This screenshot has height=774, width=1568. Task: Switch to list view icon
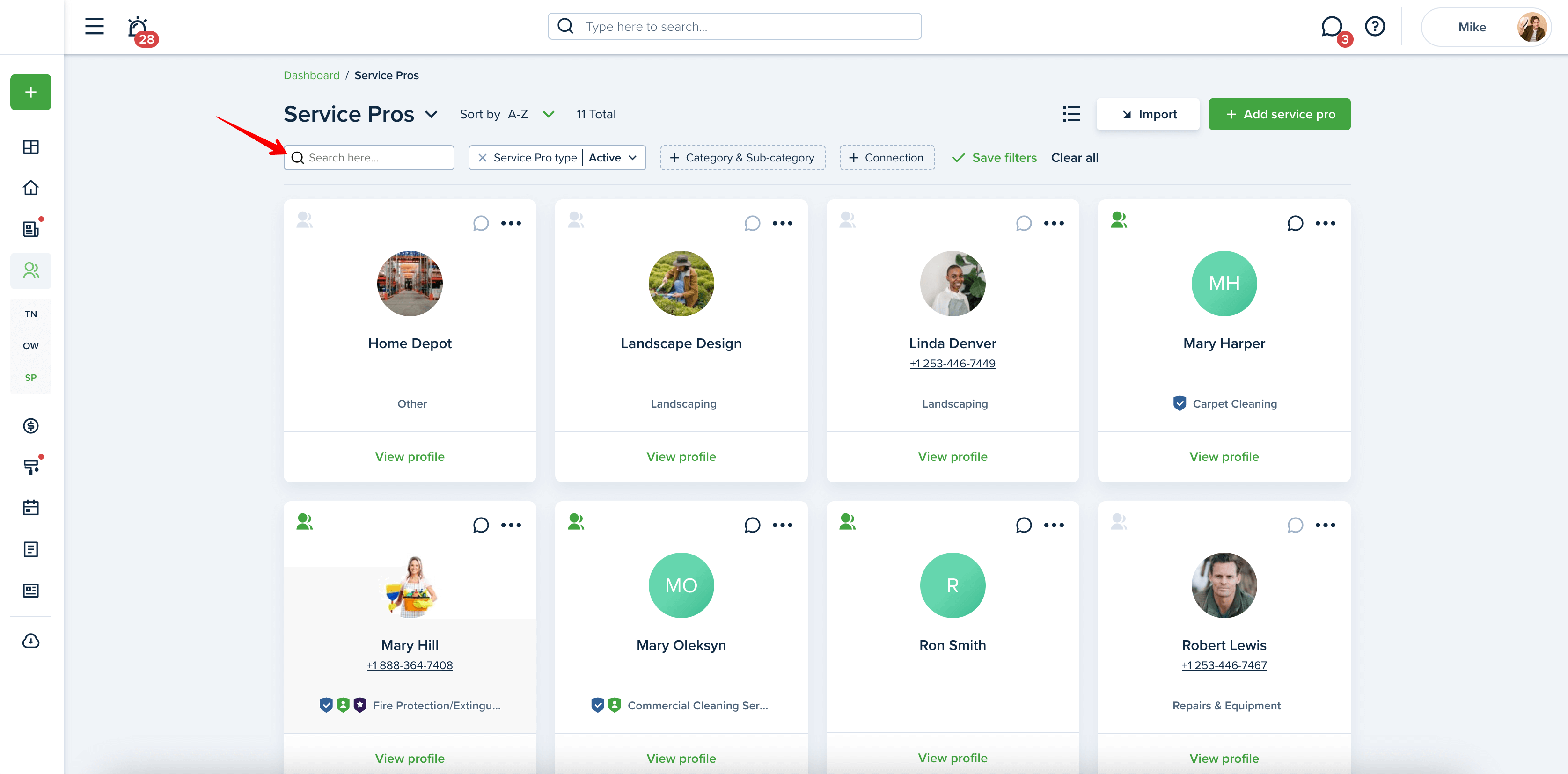(x=1071, y=114)
